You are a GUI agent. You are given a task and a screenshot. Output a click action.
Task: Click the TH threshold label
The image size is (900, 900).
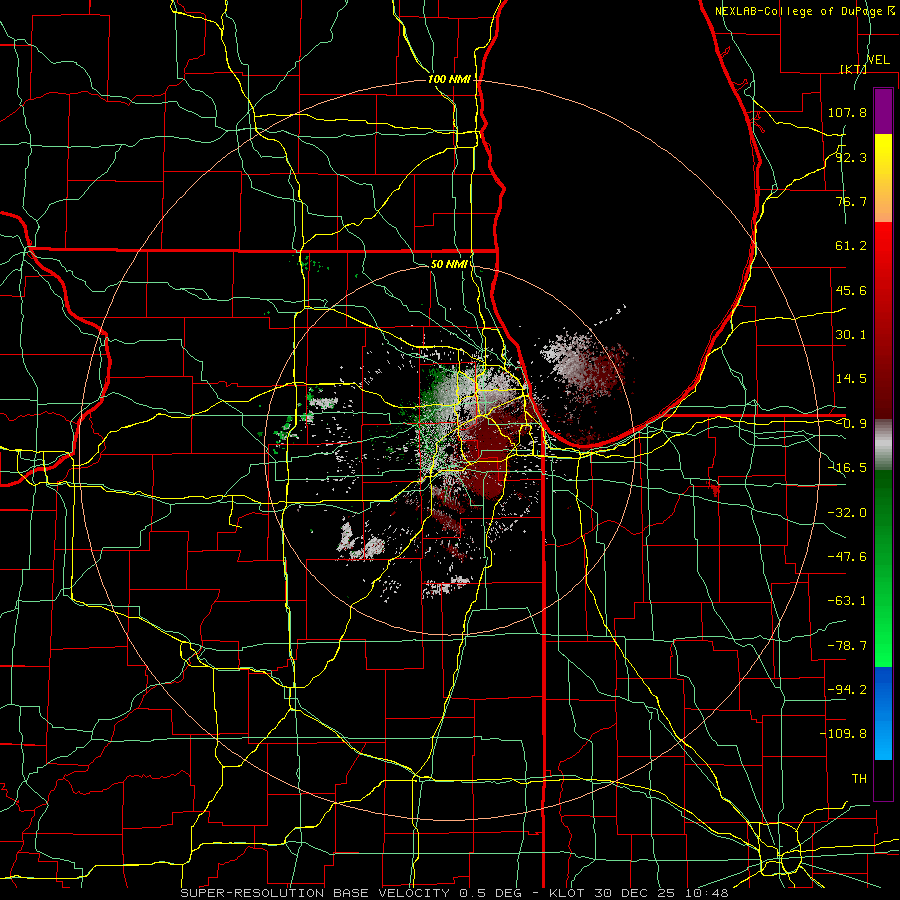coord(859,778)
